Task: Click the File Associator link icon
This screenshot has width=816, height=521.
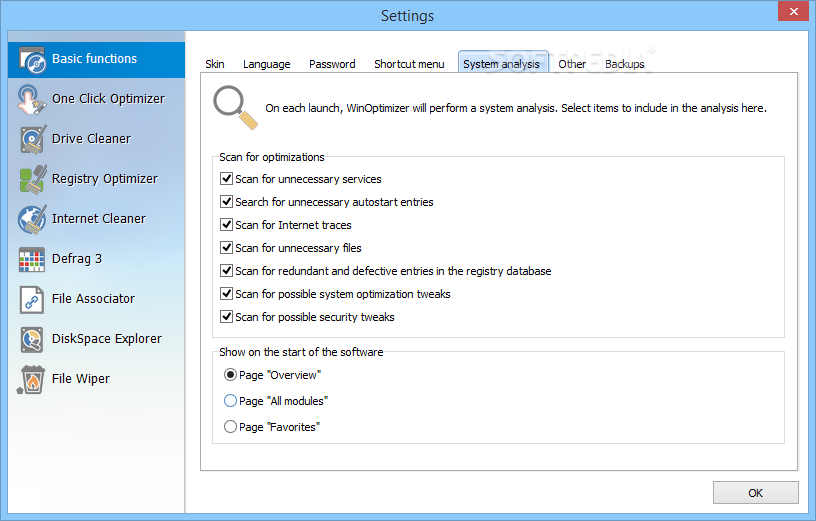Action: tap(32, 299)
